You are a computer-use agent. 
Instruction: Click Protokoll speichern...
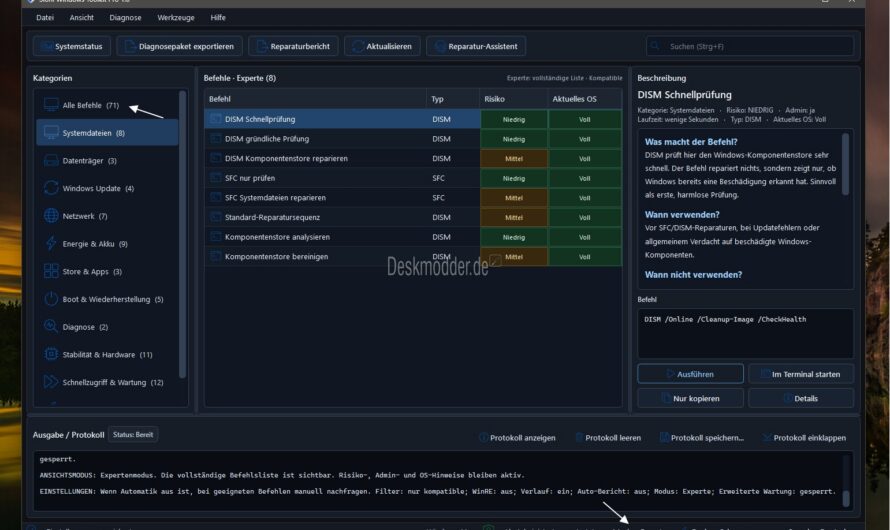[x=702, y=438]
